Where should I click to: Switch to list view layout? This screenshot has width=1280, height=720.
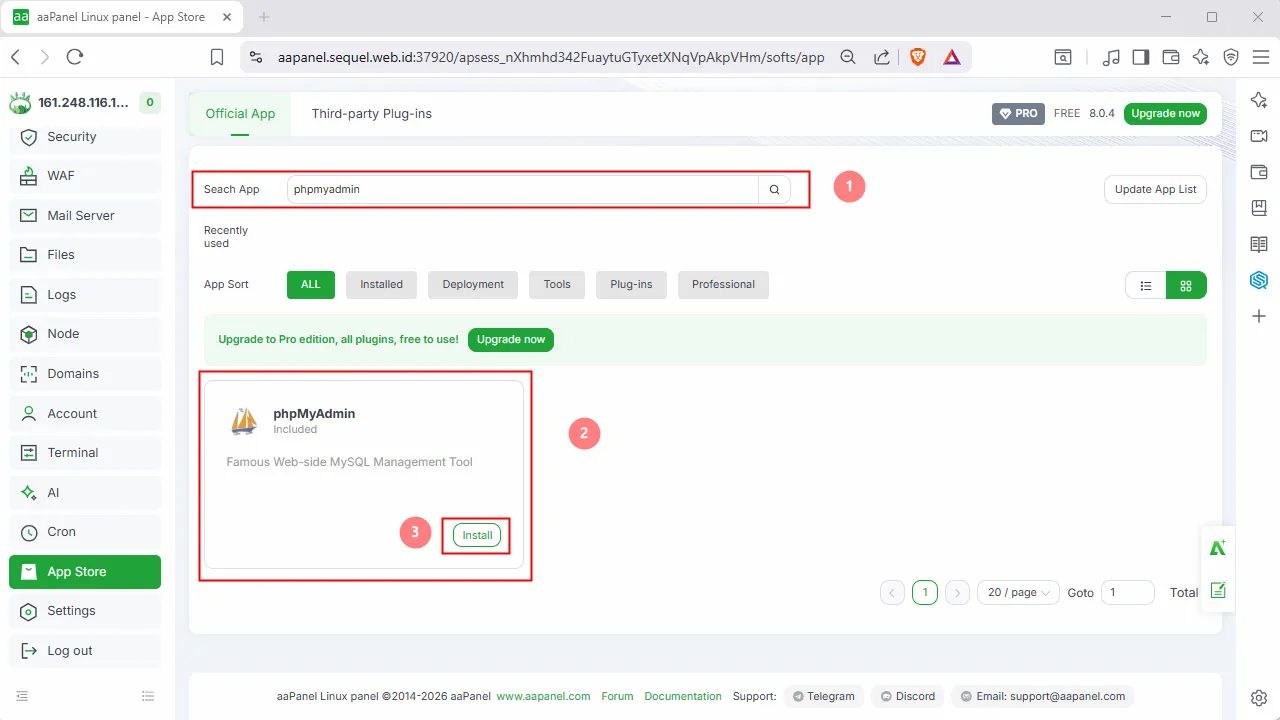(1146, 285)
